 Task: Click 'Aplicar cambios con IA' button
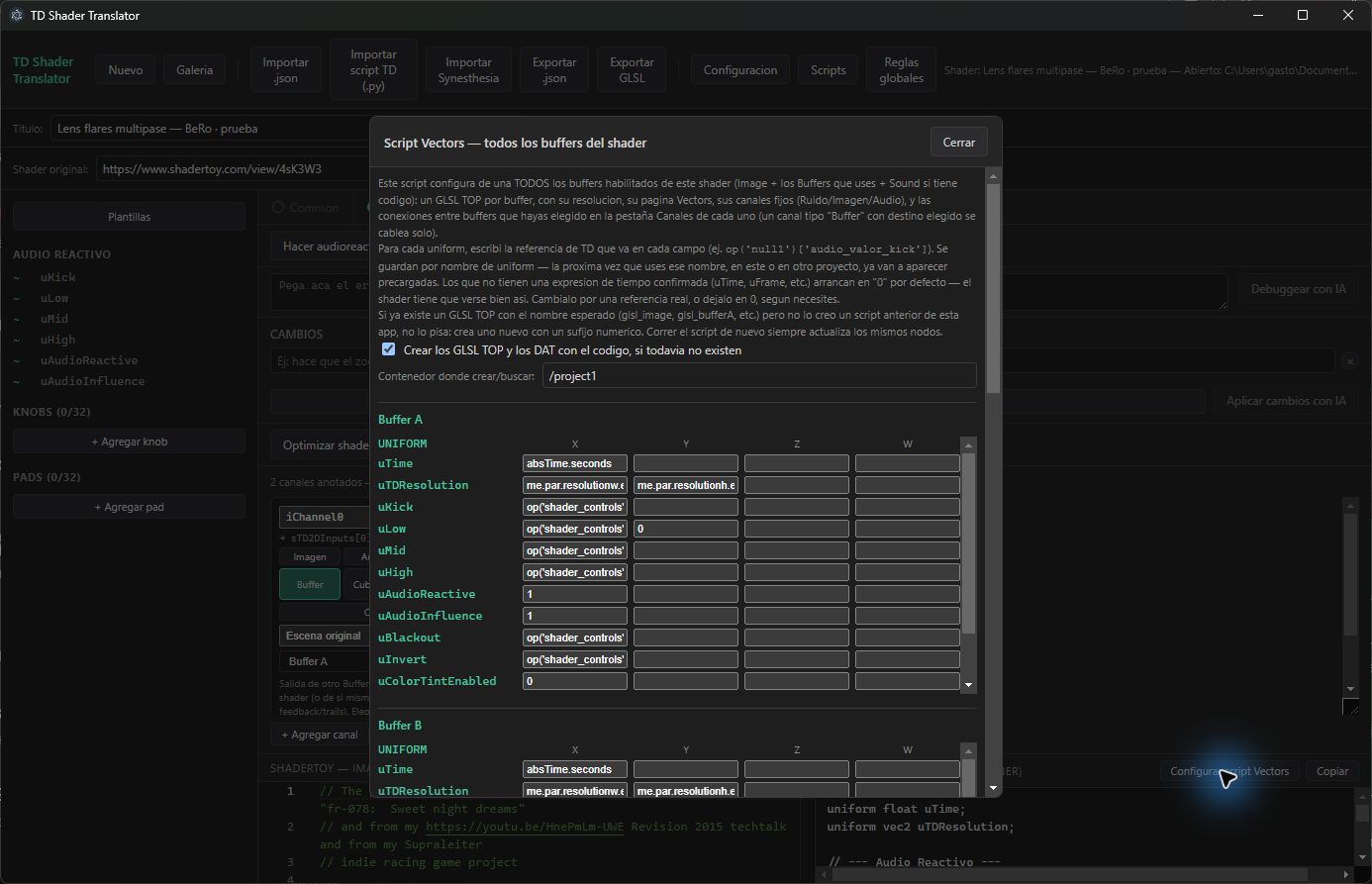click(1286, 401)
